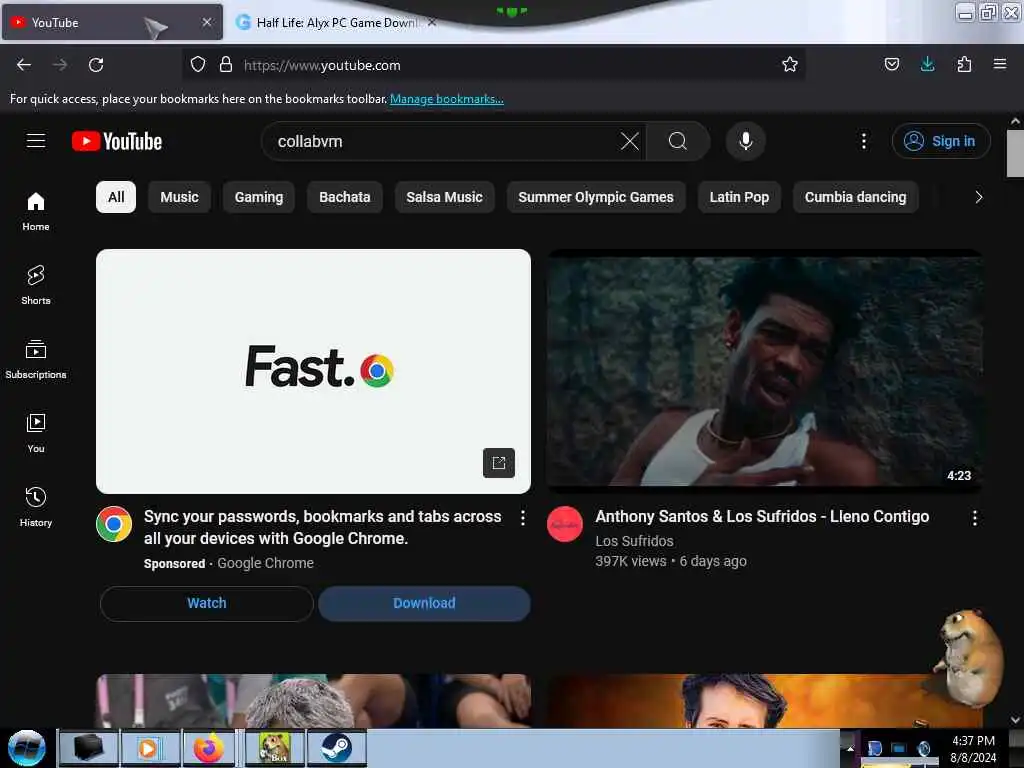Open the Firefox downloads panel
This screenshot has height=768, width=1024.
click(927, 65)
